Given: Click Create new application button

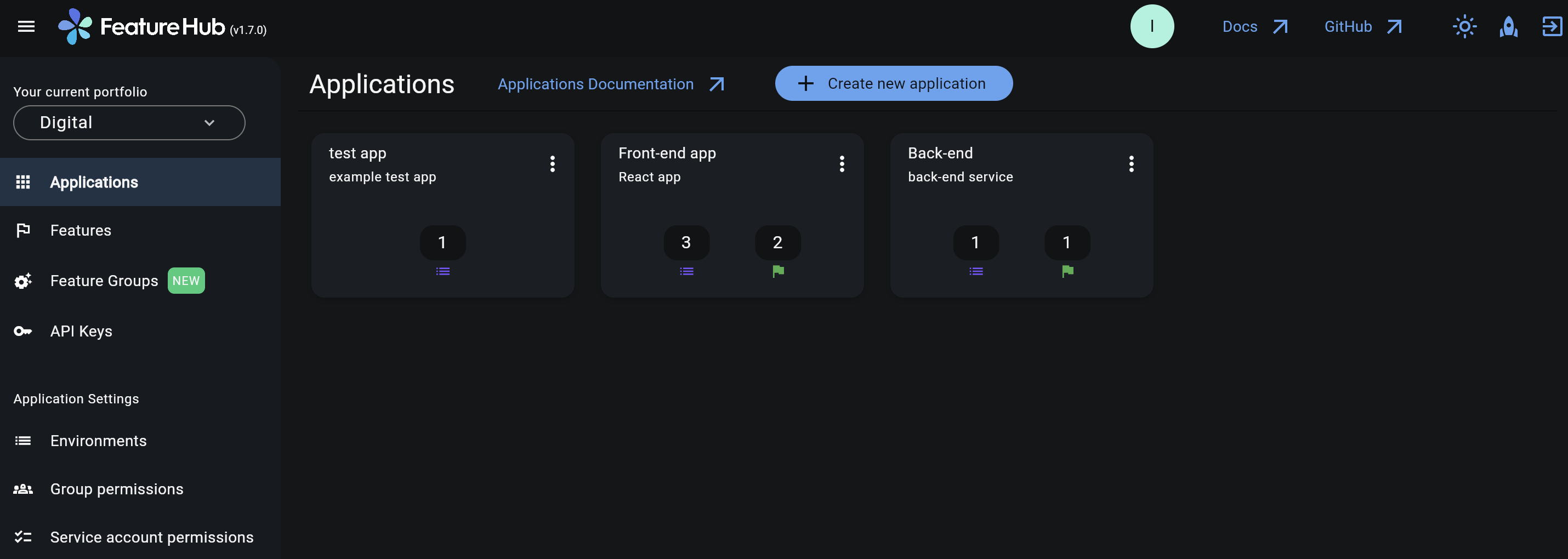Looking at the screenshot, I should 893,83.
